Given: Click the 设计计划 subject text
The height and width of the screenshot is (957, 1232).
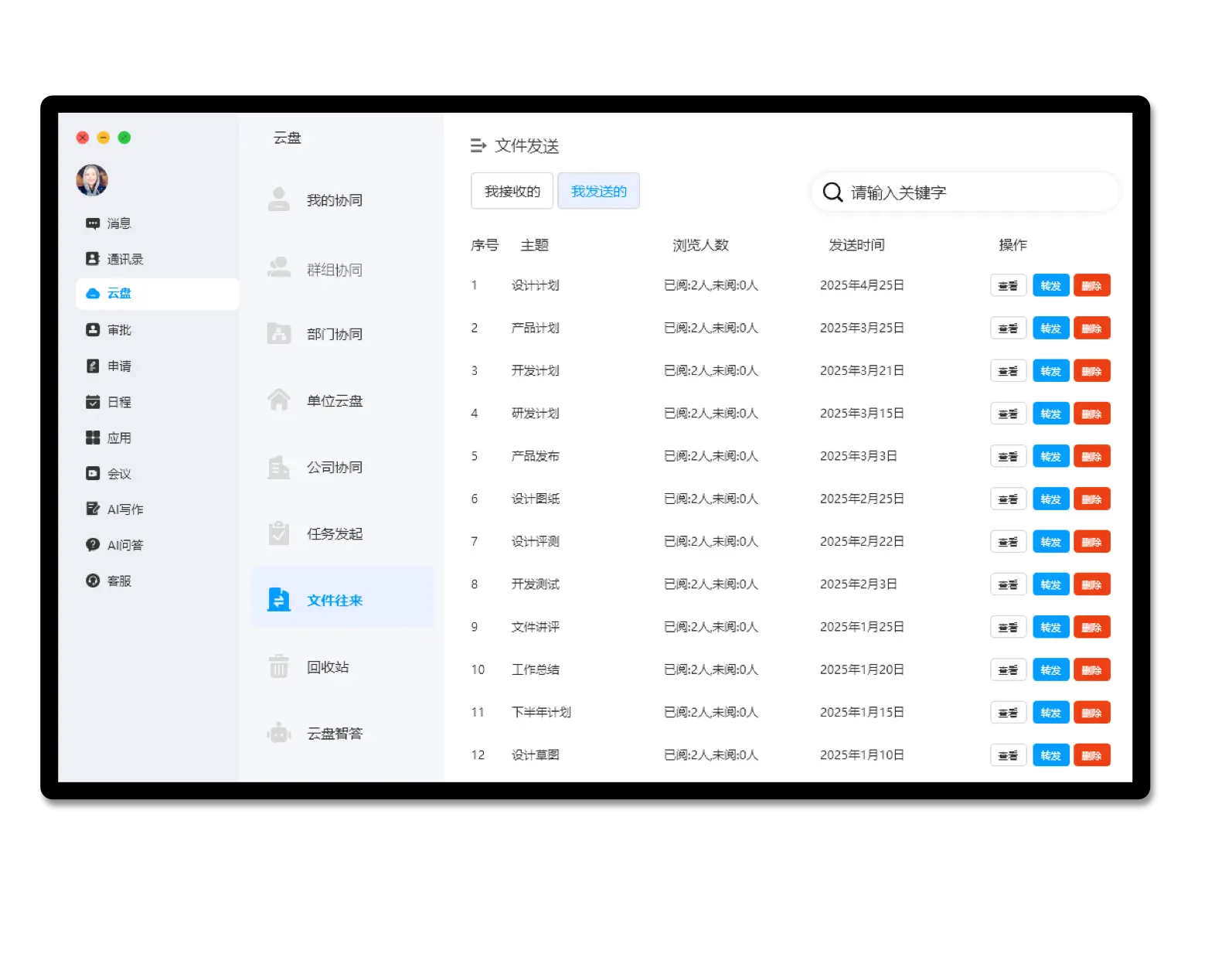Looking at the screenshot, I should 535,285.
